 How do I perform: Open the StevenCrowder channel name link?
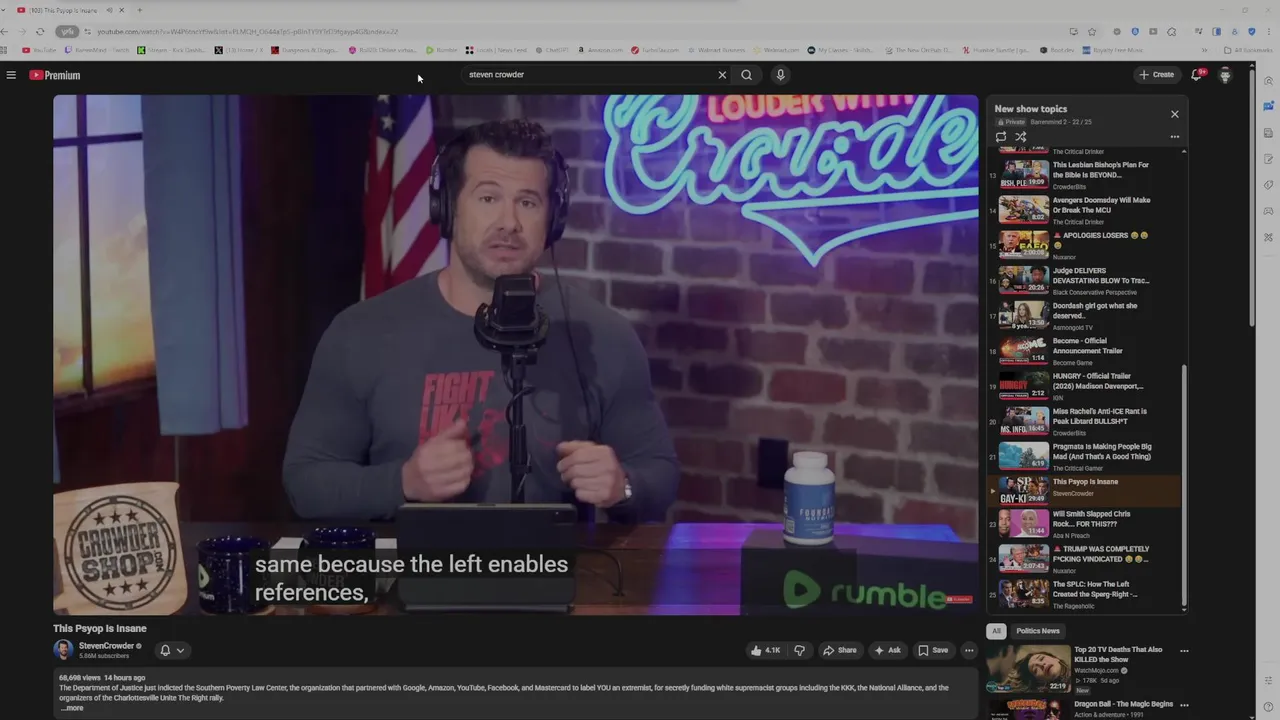[x=106, y=646]
